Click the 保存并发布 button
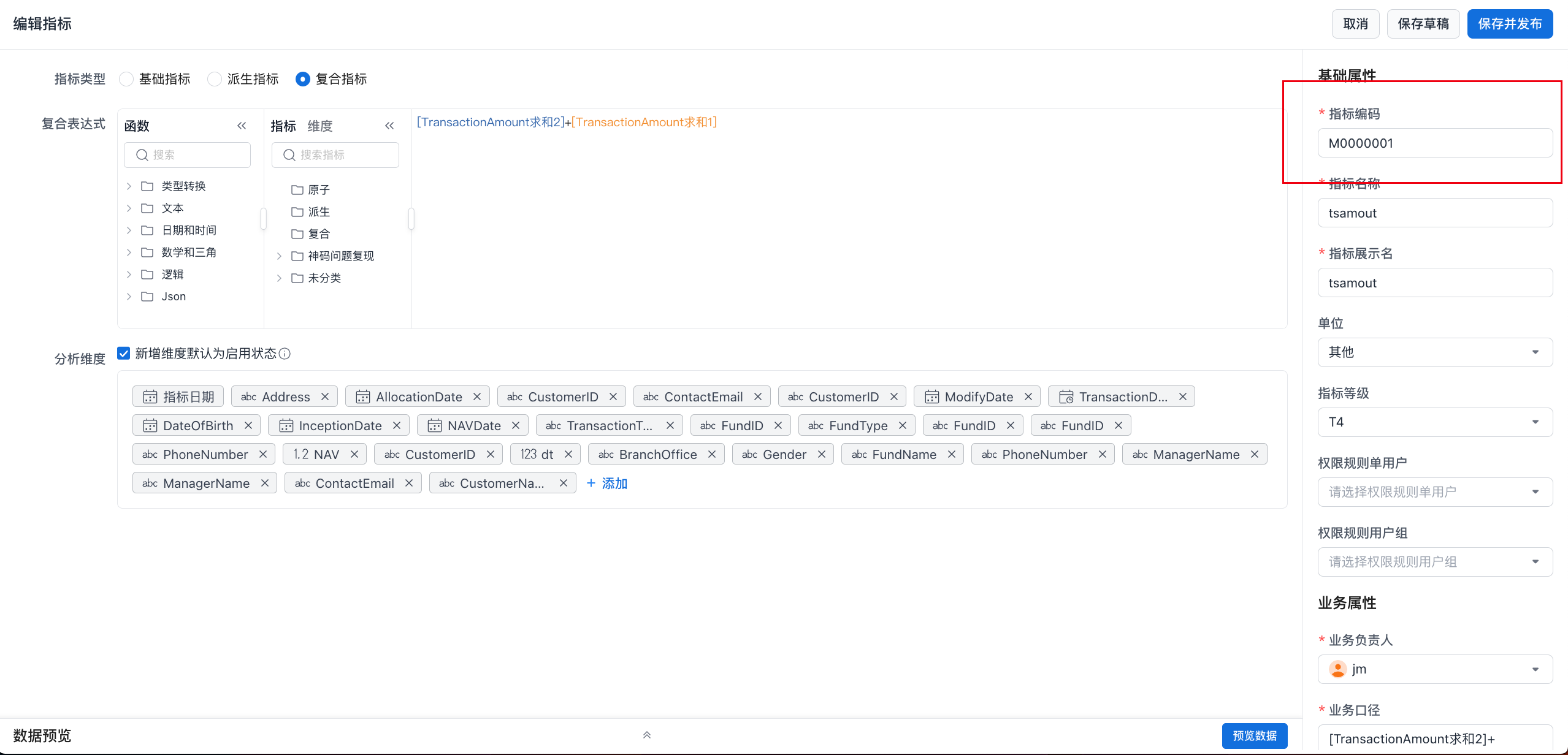This screenshot has width=1568, height=755. coord(1509,24)
